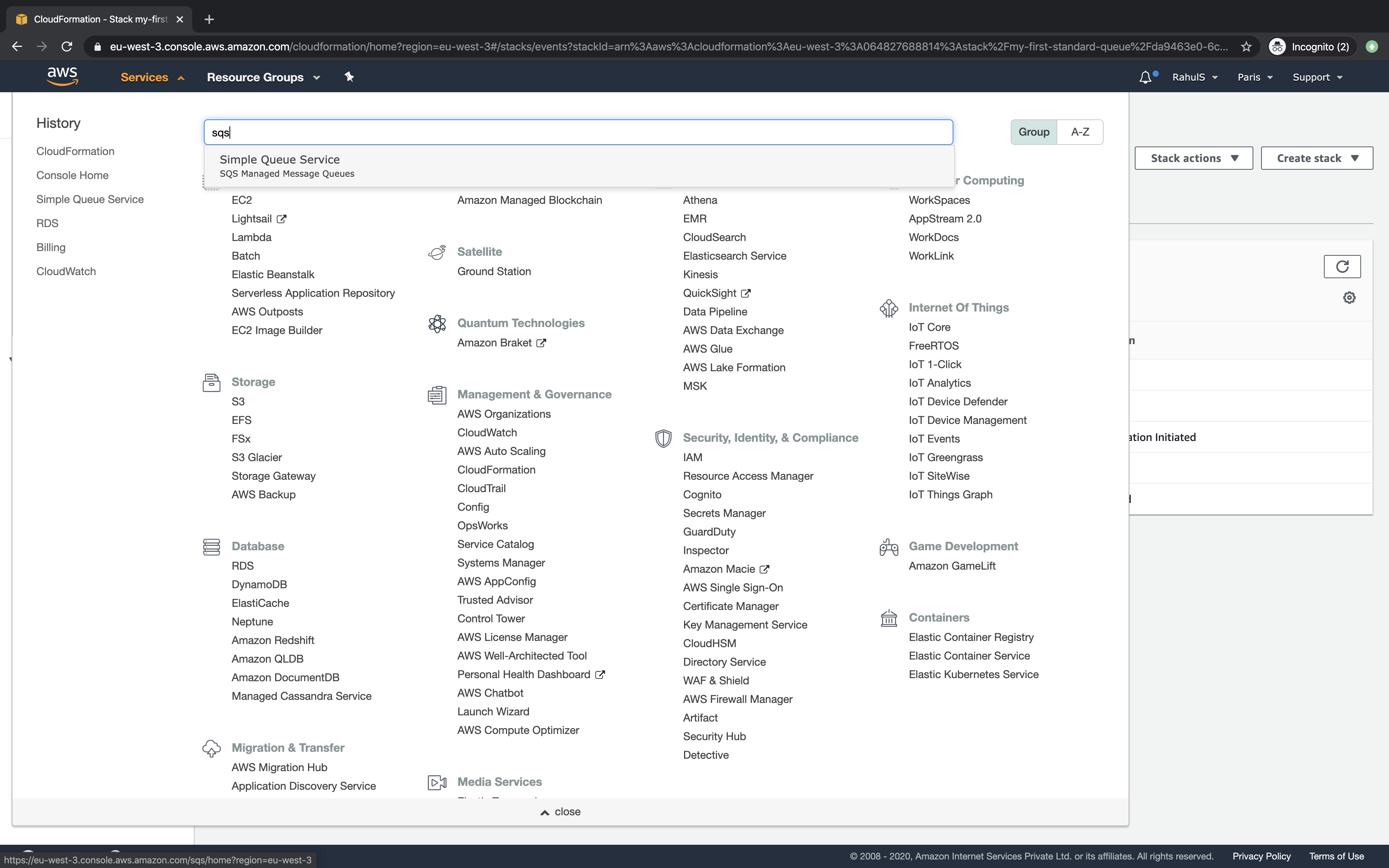
Task: Click the Security, Identity & Compliance shield icon
Action: pyautogui.click(x=663, y=438)
